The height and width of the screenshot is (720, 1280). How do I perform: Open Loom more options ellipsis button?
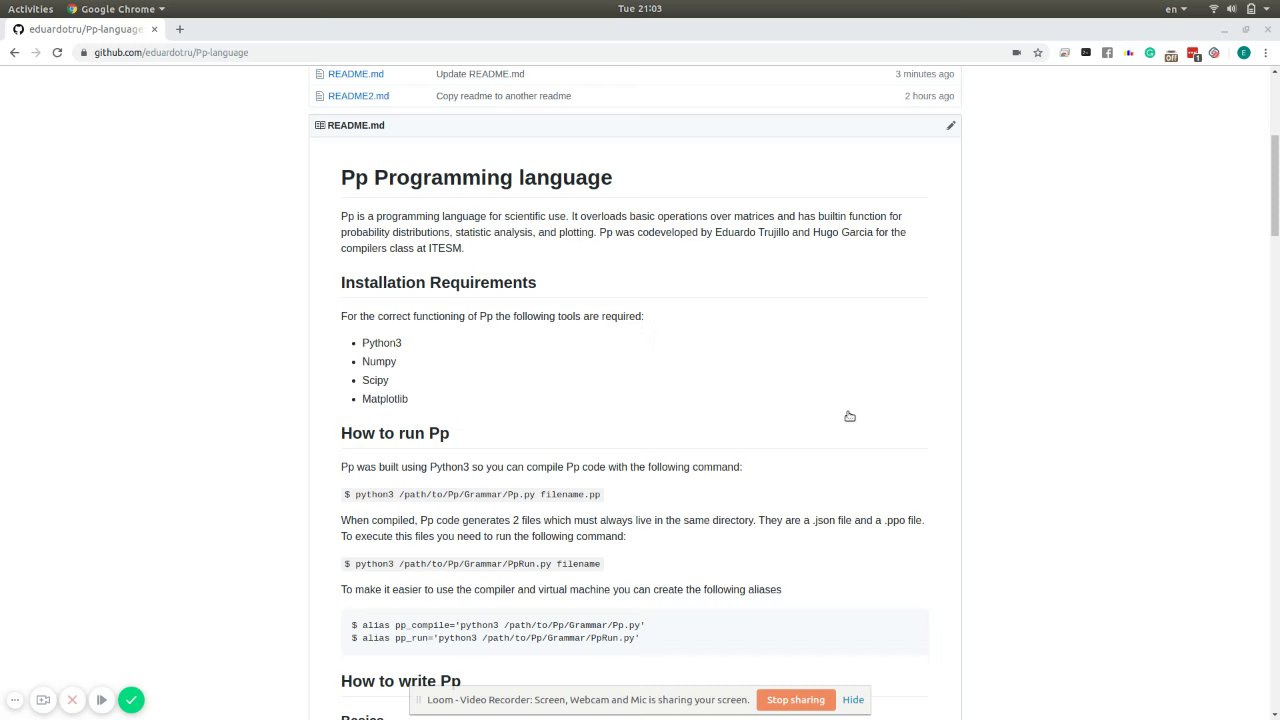tap(14, 700)
